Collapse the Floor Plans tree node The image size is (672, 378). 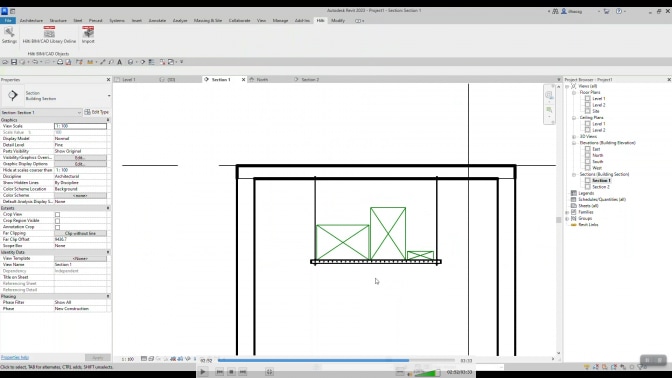click(574, 93)
